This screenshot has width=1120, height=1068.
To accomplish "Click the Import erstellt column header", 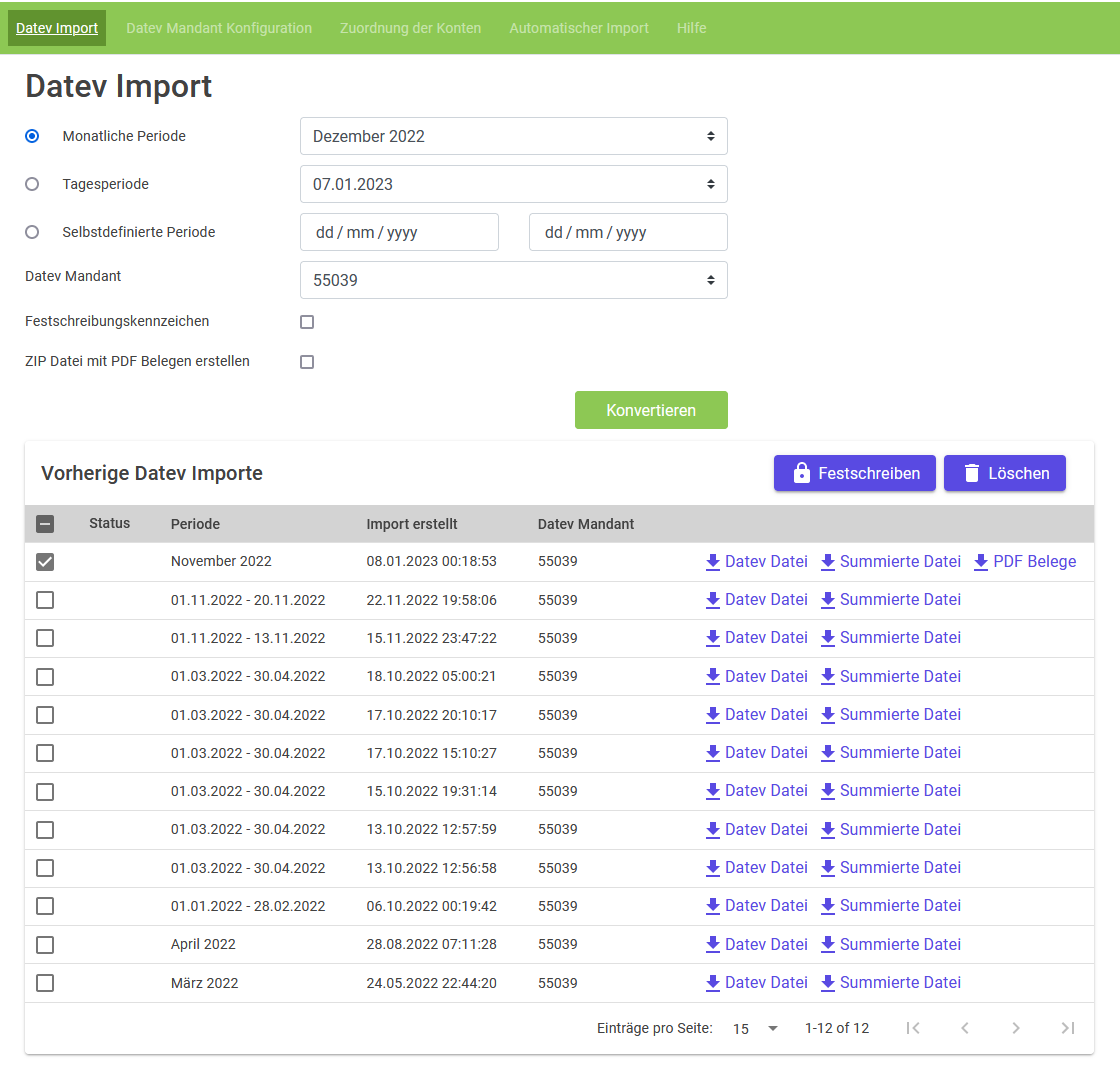I will pyautogui.click(x=411, y=524).
